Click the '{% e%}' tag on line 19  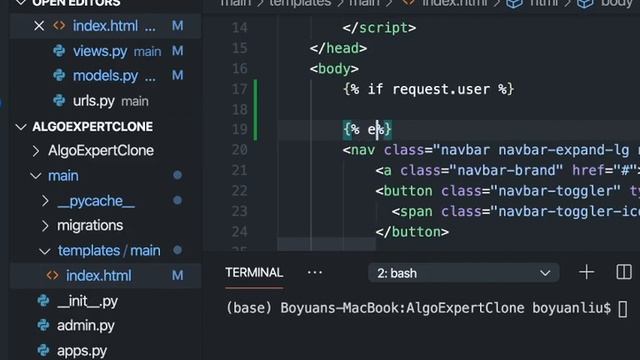click(367, 129)
